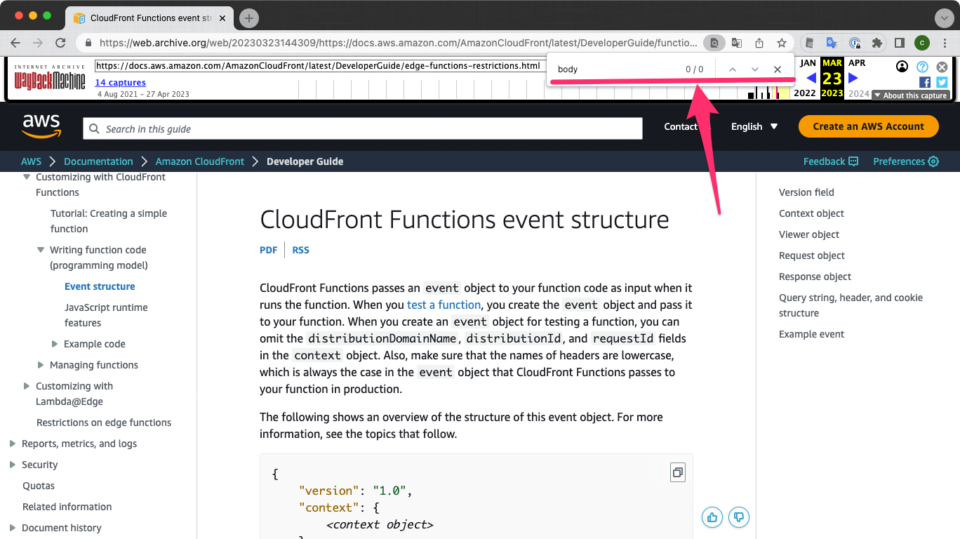Collapse Customizing with CloudFront Functions
The width and height of the screenshot is (960, 539).
(26, 177)
